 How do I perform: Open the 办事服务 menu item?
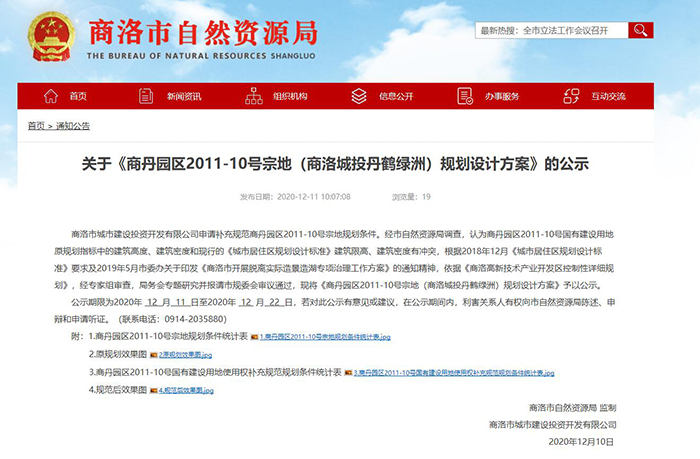pos(502,96)
